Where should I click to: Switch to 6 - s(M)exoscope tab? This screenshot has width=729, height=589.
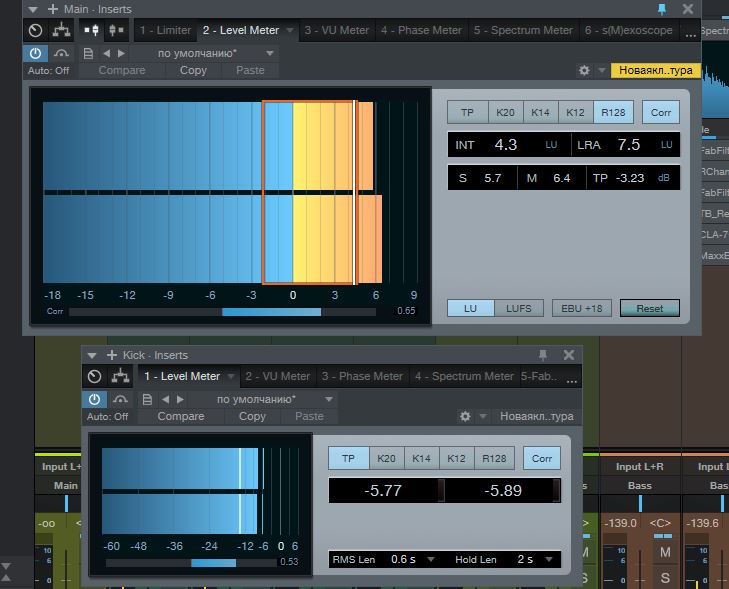[x=629, y=30]
